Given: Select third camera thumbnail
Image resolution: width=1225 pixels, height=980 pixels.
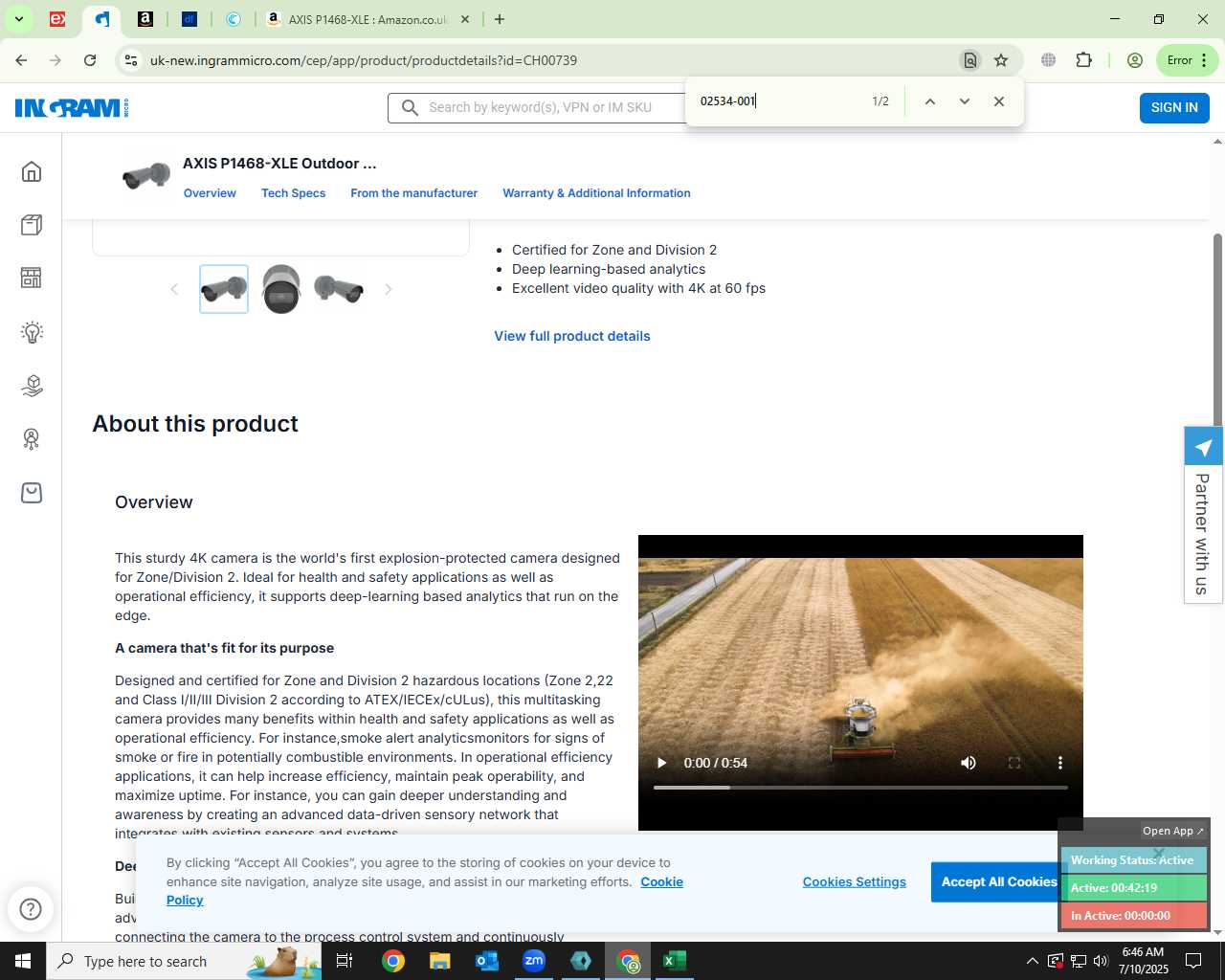Looking at the screenshot, I should click(339, 289).
